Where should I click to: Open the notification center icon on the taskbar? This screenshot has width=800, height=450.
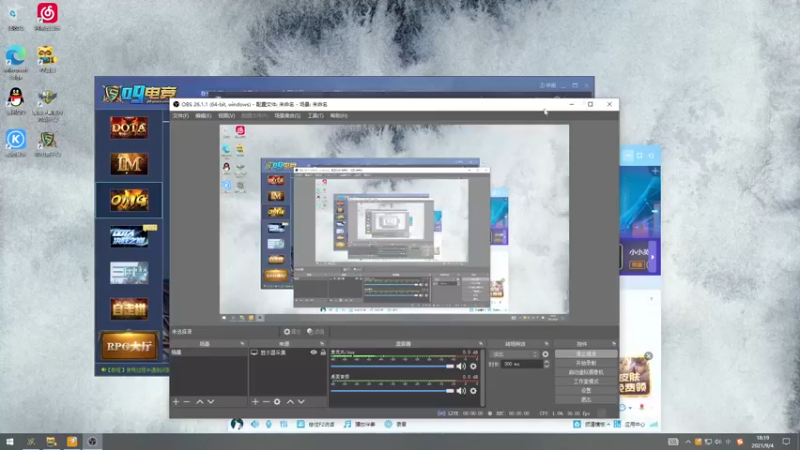click(x=786, y=442)
